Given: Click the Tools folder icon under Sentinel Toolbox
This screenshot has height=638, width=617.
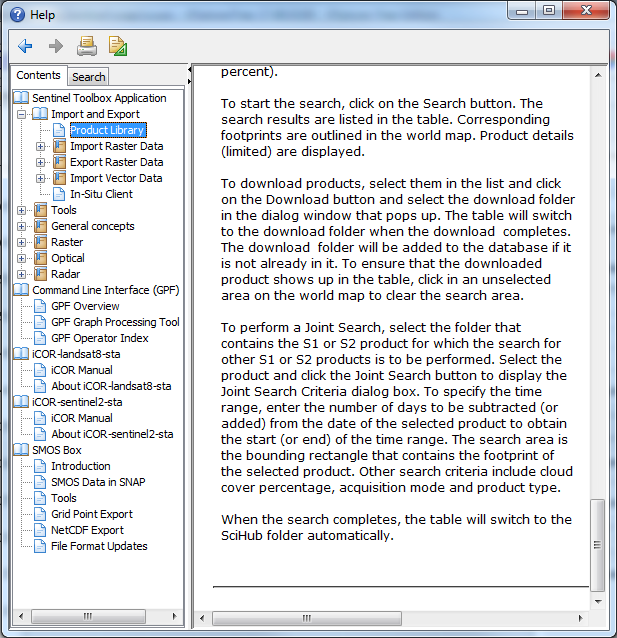Looking at the screenshot, I should pos(40,210).
